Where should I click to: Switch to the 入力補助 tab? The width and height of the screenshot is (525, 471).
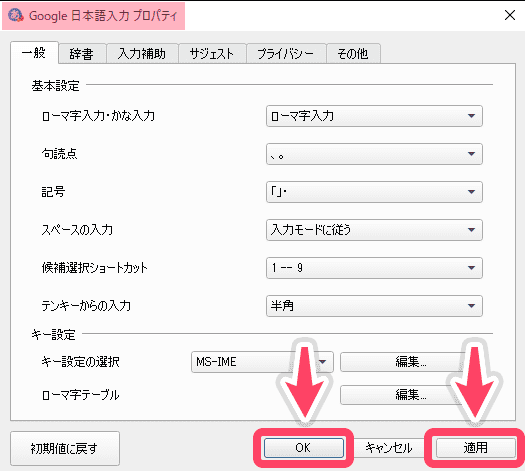coord(142,54)
